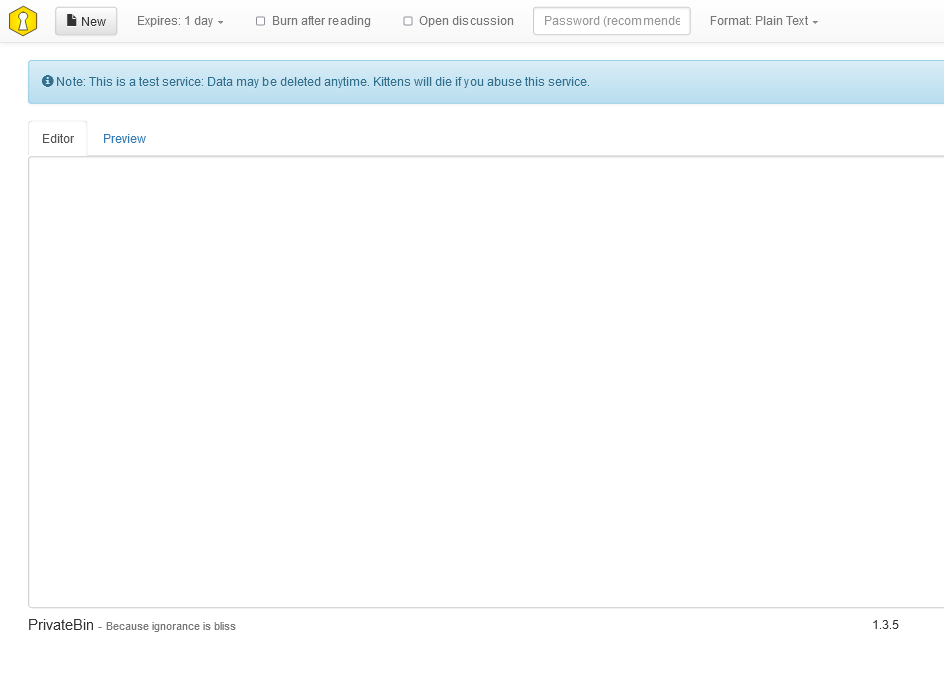Focus the Password input field
The width and height of the screenshot is (944, 676).
click(612, 21)
